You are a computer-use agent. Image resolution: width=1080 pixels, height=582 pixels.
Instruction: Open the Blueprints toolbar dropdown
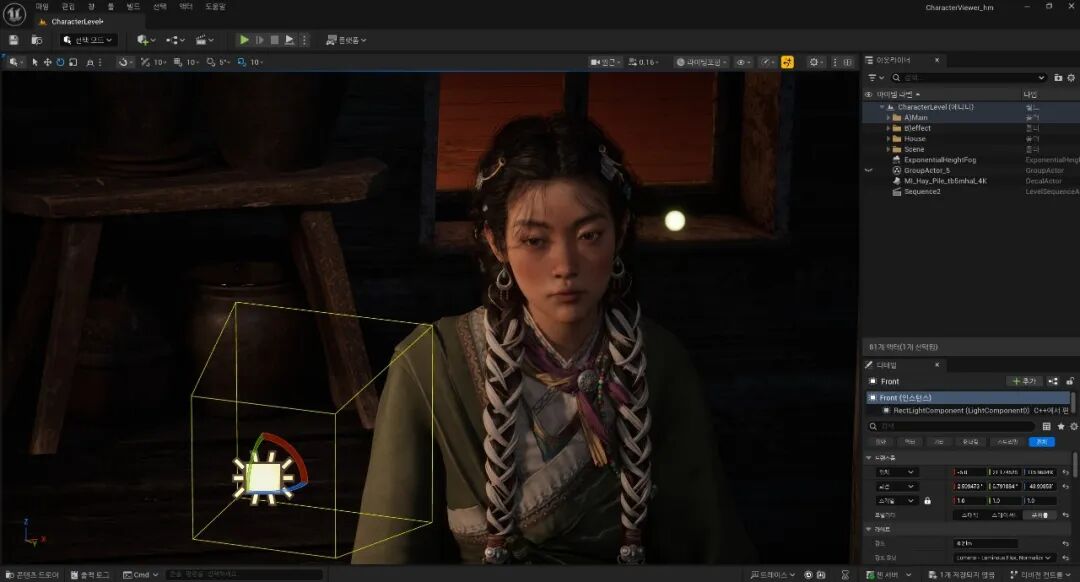coord(176,40)
